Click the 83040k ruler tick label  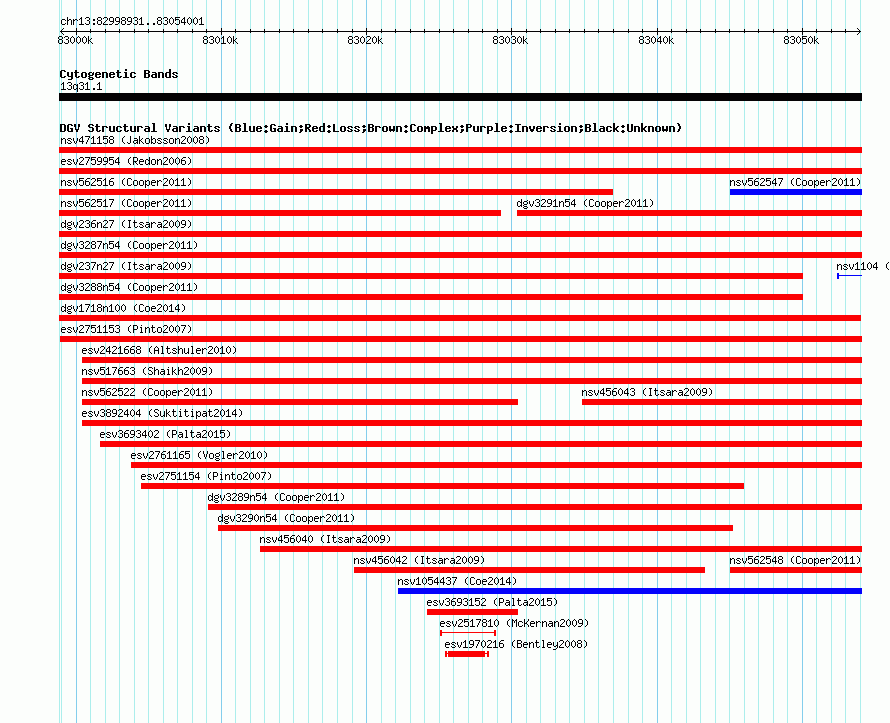[x=656, y=40]
